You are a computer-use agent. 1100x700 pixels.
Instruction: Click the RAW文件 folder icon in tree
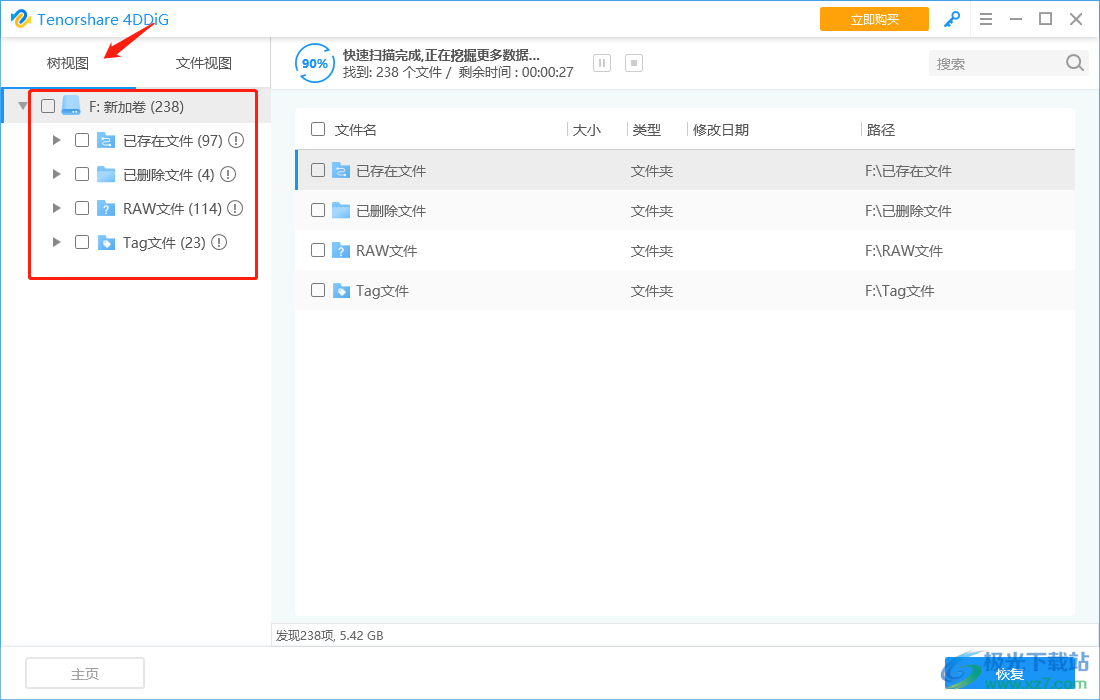(x=106, y=208)
